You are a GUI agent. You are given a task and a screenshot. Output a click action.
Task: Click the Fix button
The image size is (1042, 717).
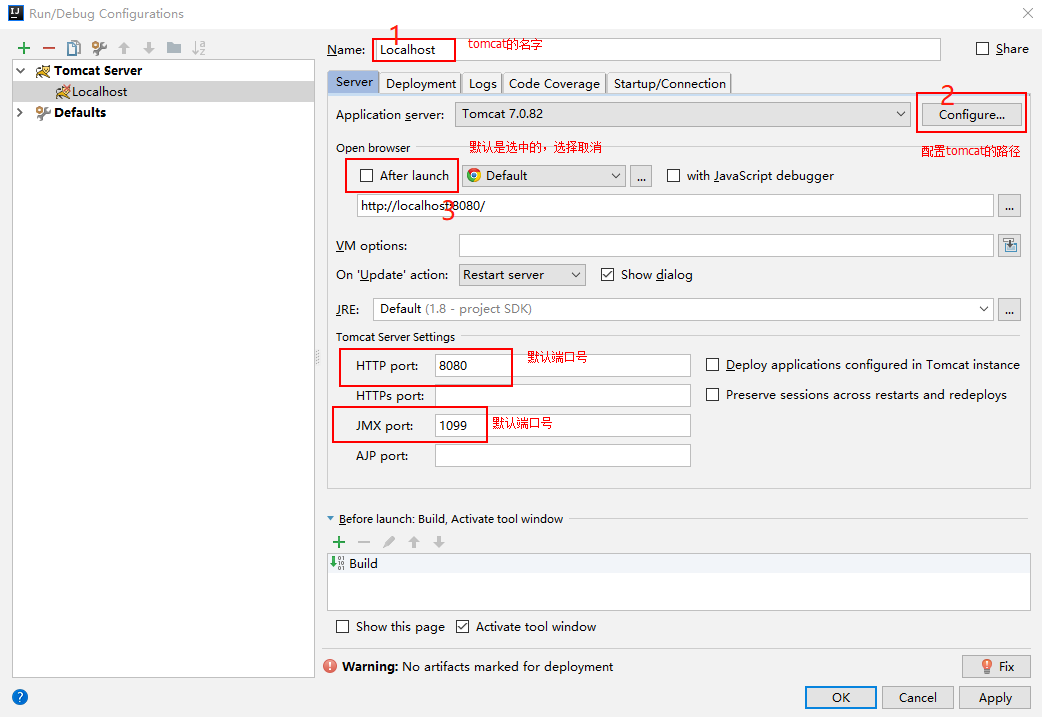(x=996, y=666)
